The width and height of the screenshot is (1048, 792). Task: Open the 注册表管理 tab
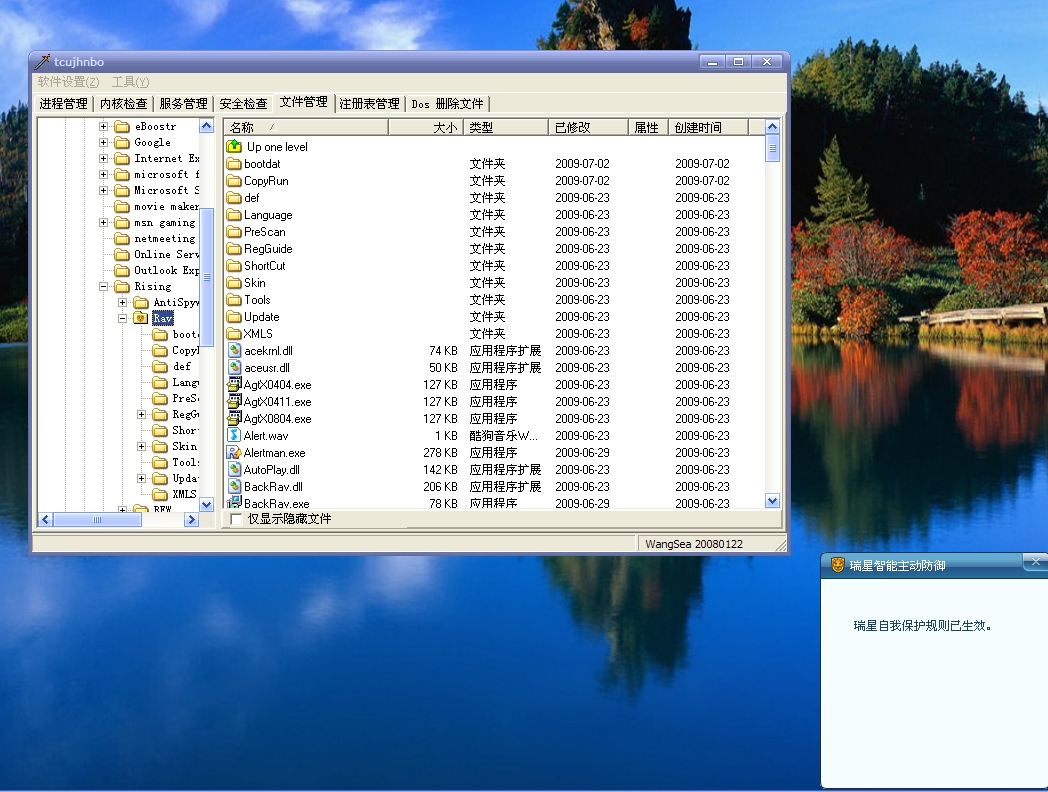tap(369, 103)
